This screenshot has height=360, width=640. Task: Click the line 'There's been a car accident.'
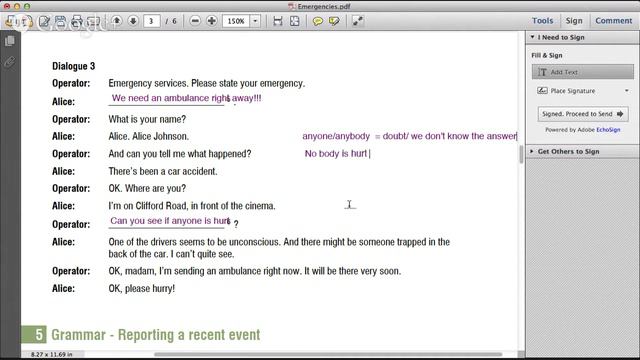click(163, 171)
